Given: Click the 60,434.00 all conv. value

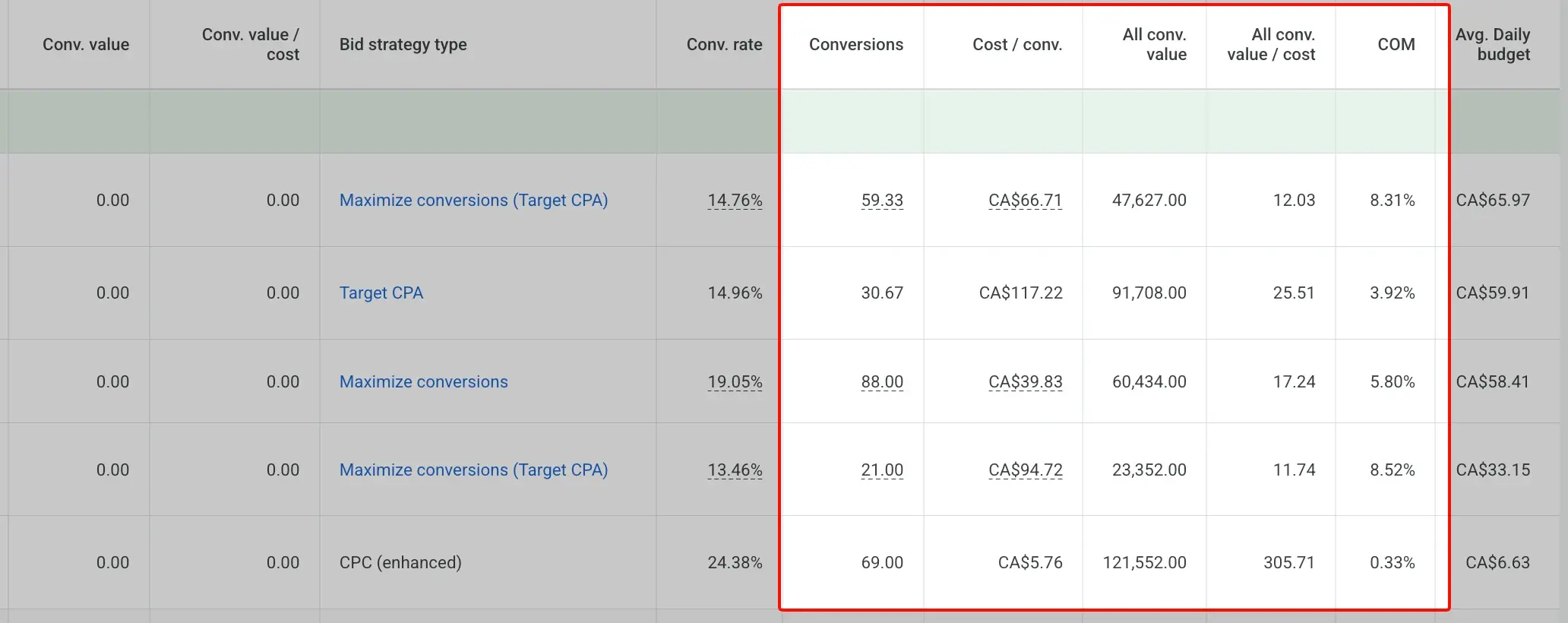Looking at the screenshot, I should [1149, 381].
